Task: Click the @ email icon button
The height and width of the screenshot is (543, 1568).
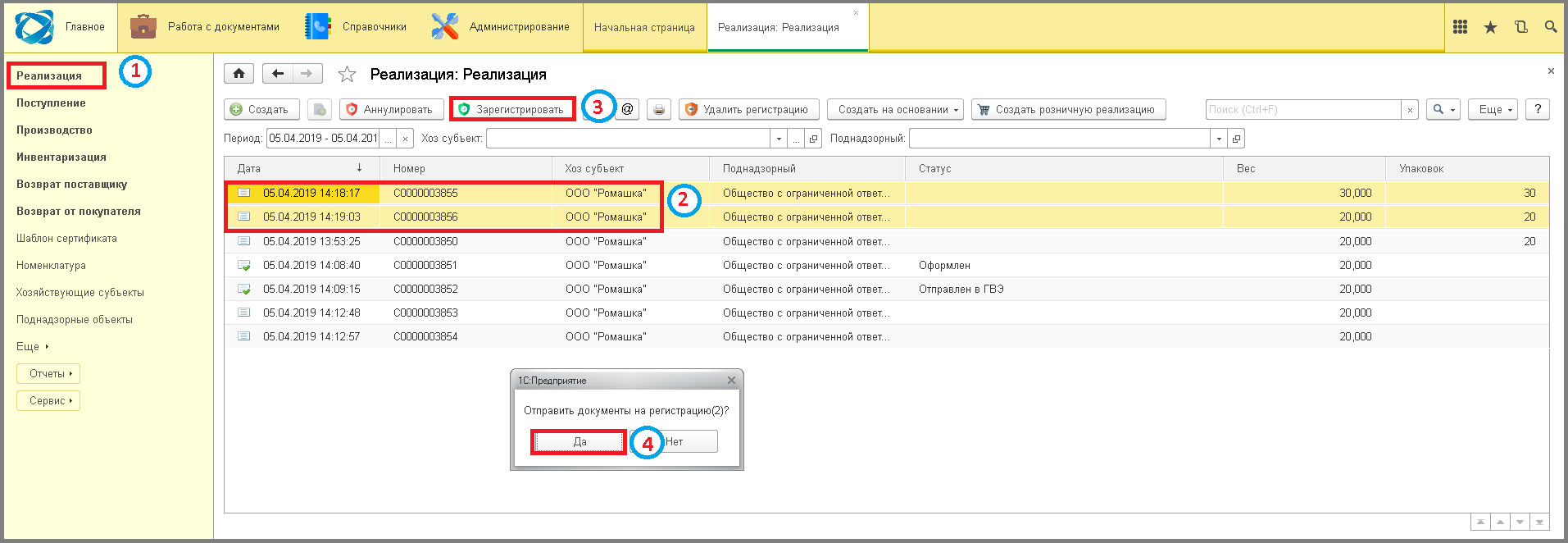Action: (628, 109)
